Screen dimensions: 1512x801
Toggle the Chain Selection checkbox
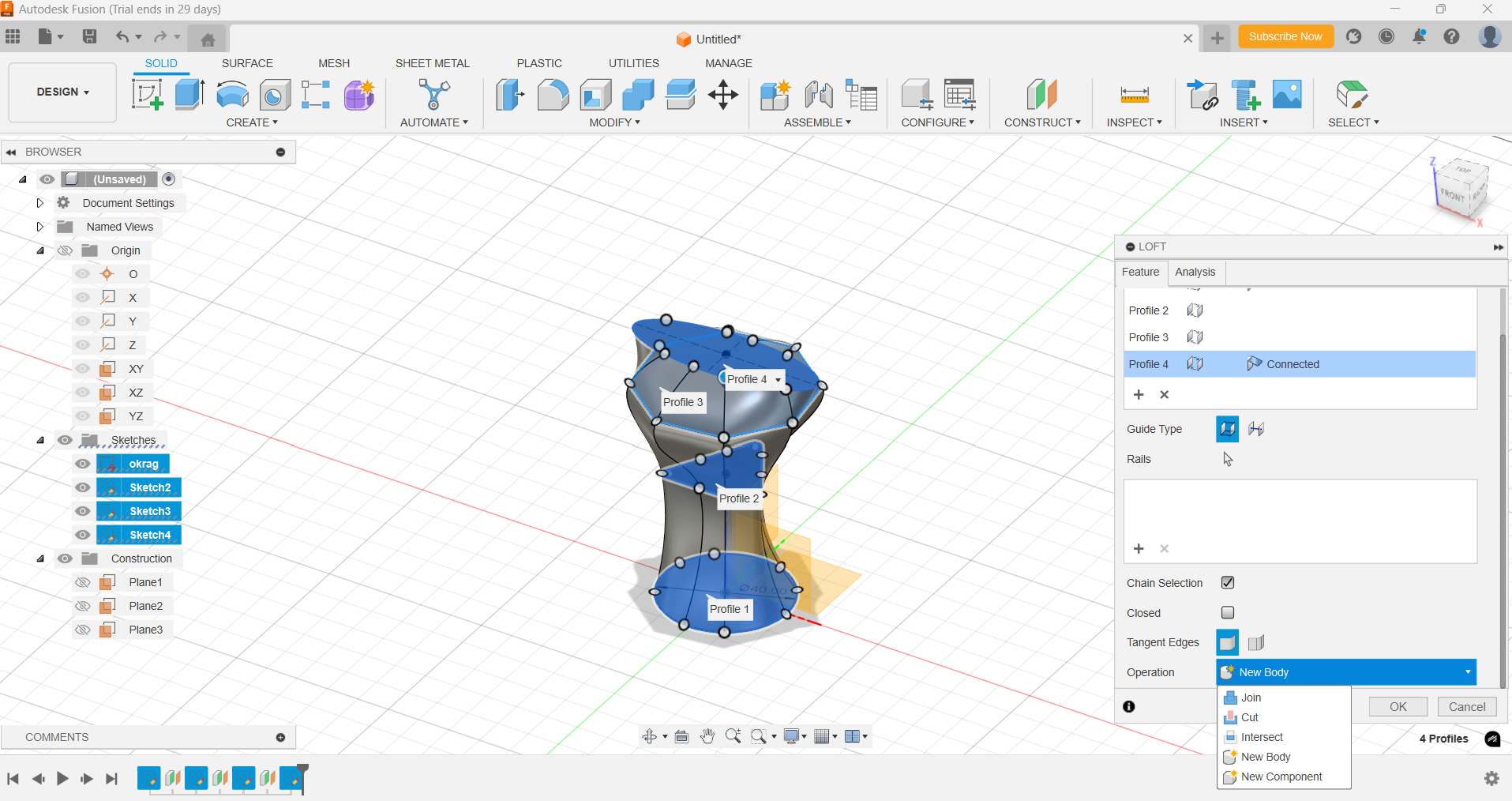tap(1228, 582)
